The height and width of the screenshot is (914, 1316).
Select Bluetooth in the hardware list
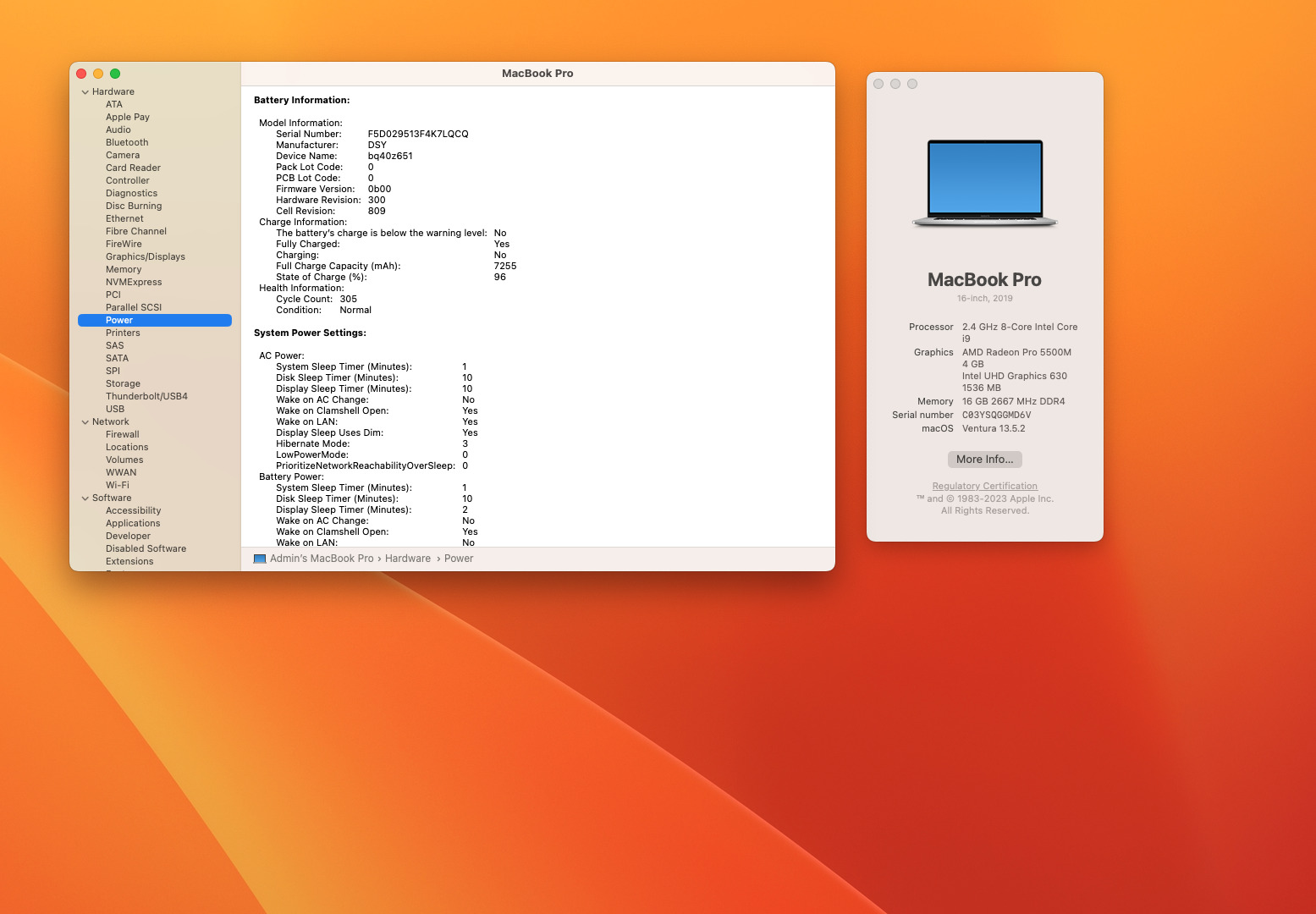point(127,143)
